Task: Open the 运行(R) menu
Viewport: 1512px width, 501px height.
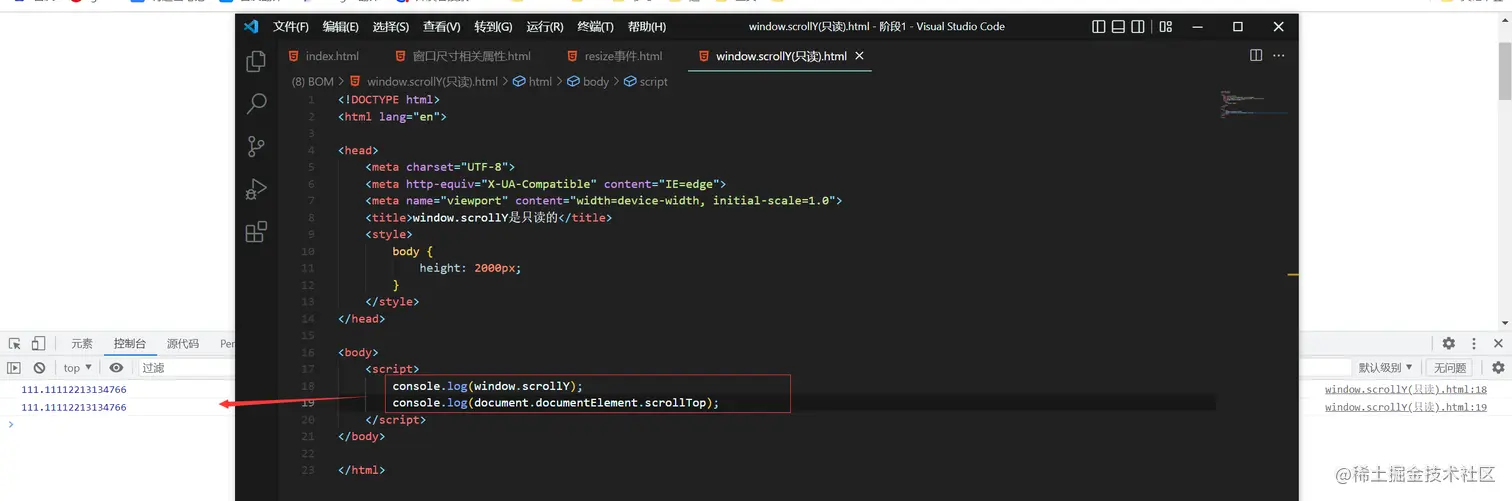Action: [544, 27]
